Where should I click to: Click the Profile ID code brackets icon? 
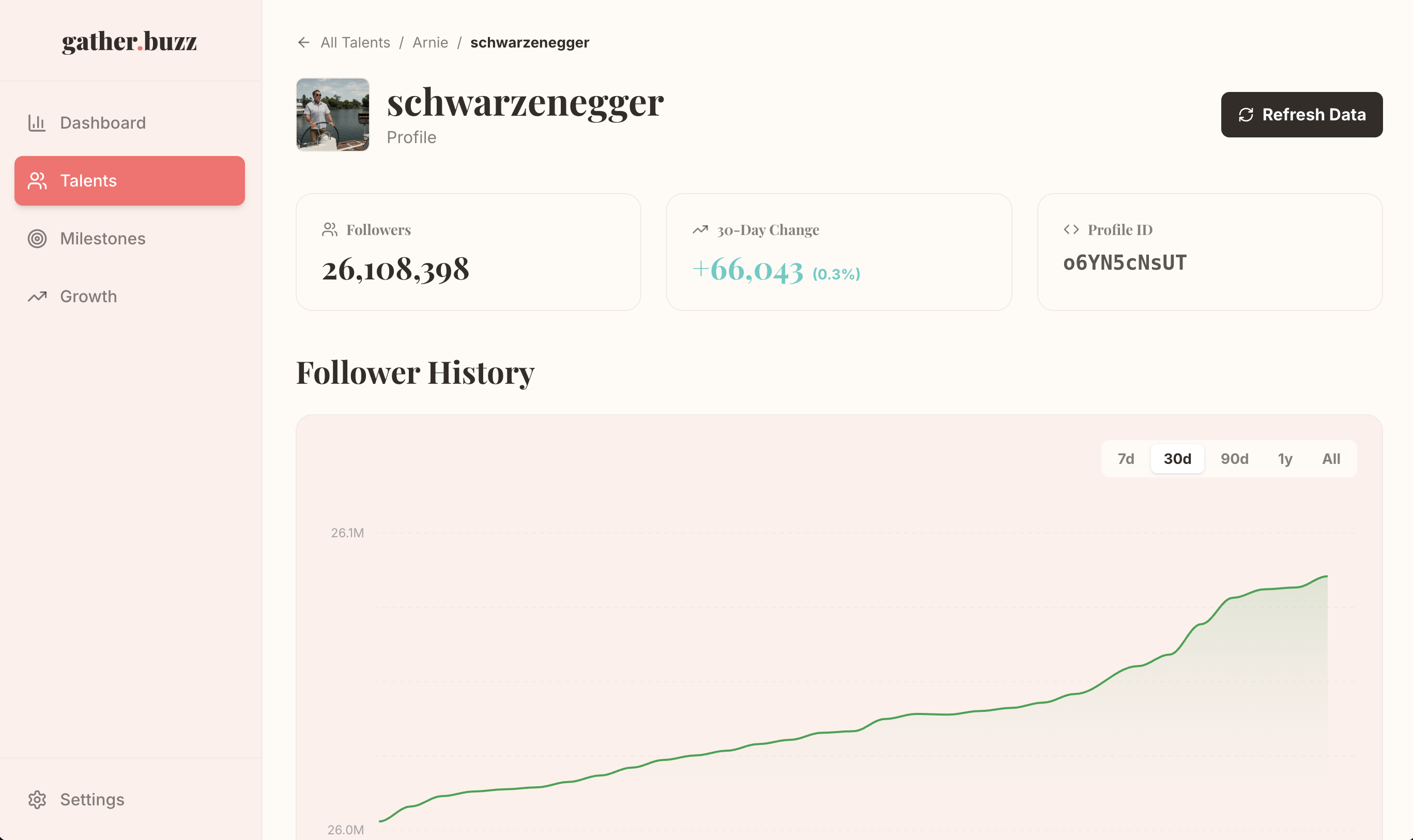tap(1071, 229)
